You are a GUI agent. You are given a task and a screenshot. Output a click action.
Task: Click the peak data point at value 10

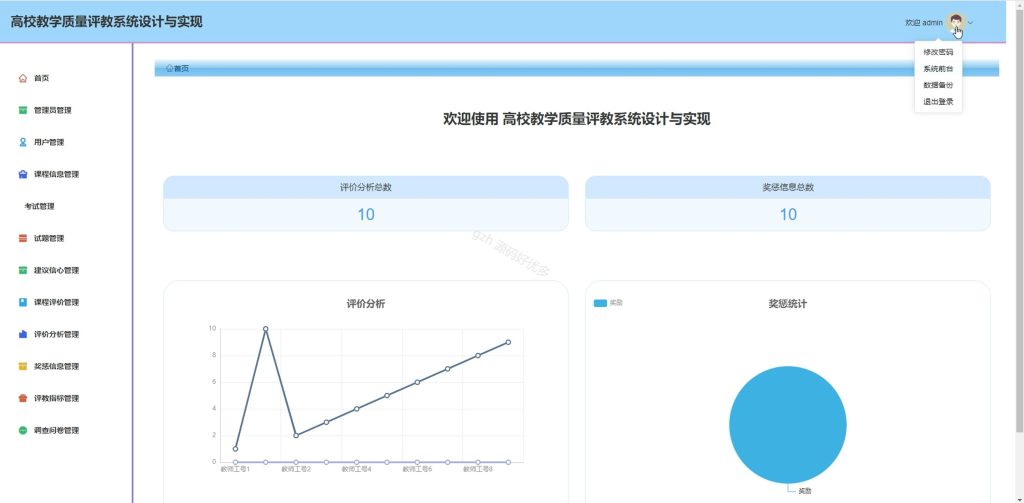(x=265, y=329)
